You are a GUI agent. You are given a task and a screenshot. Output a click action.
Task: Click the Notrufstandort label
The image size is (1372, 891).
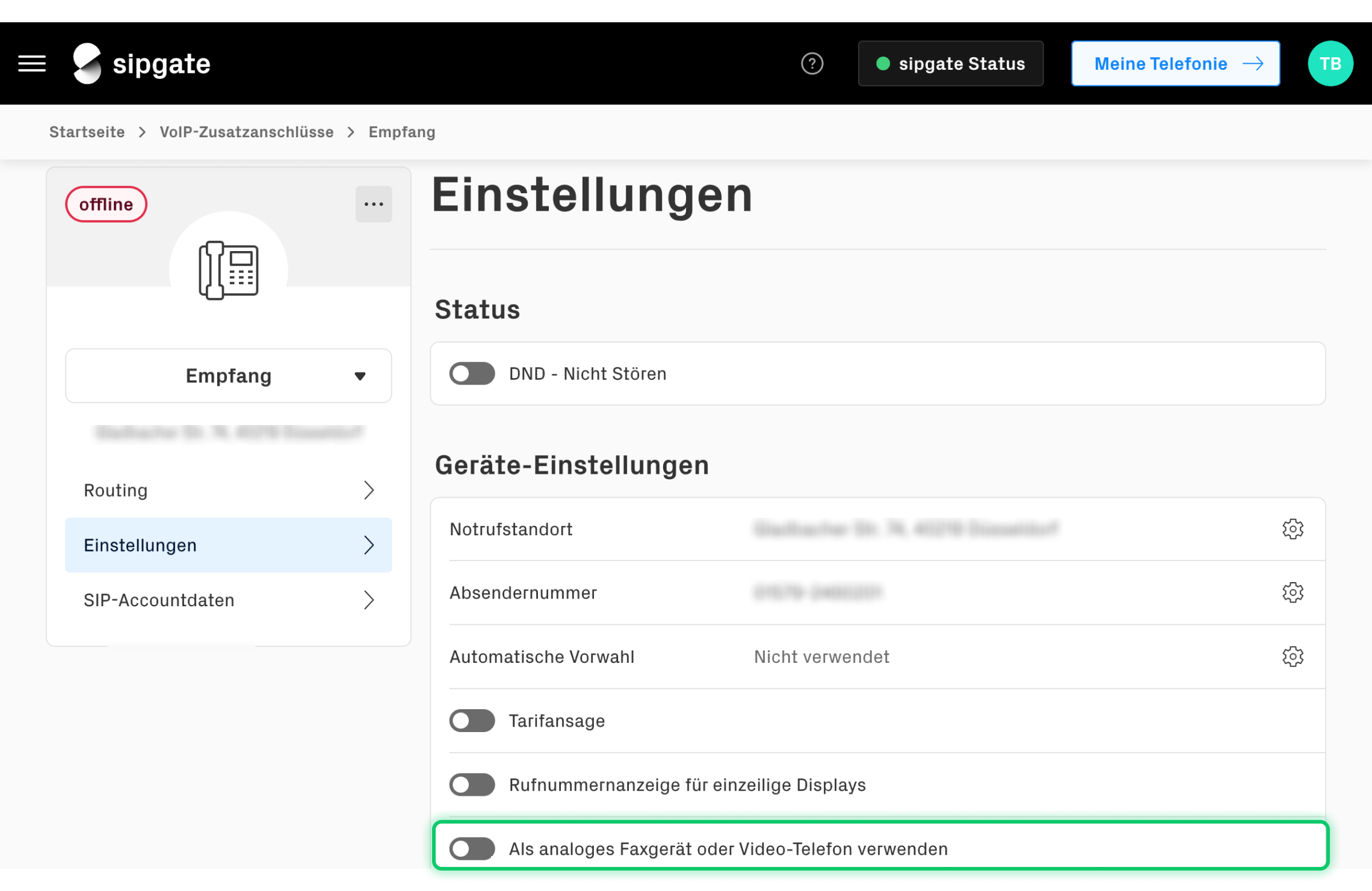pyautogui.click(x=511, y=529)
